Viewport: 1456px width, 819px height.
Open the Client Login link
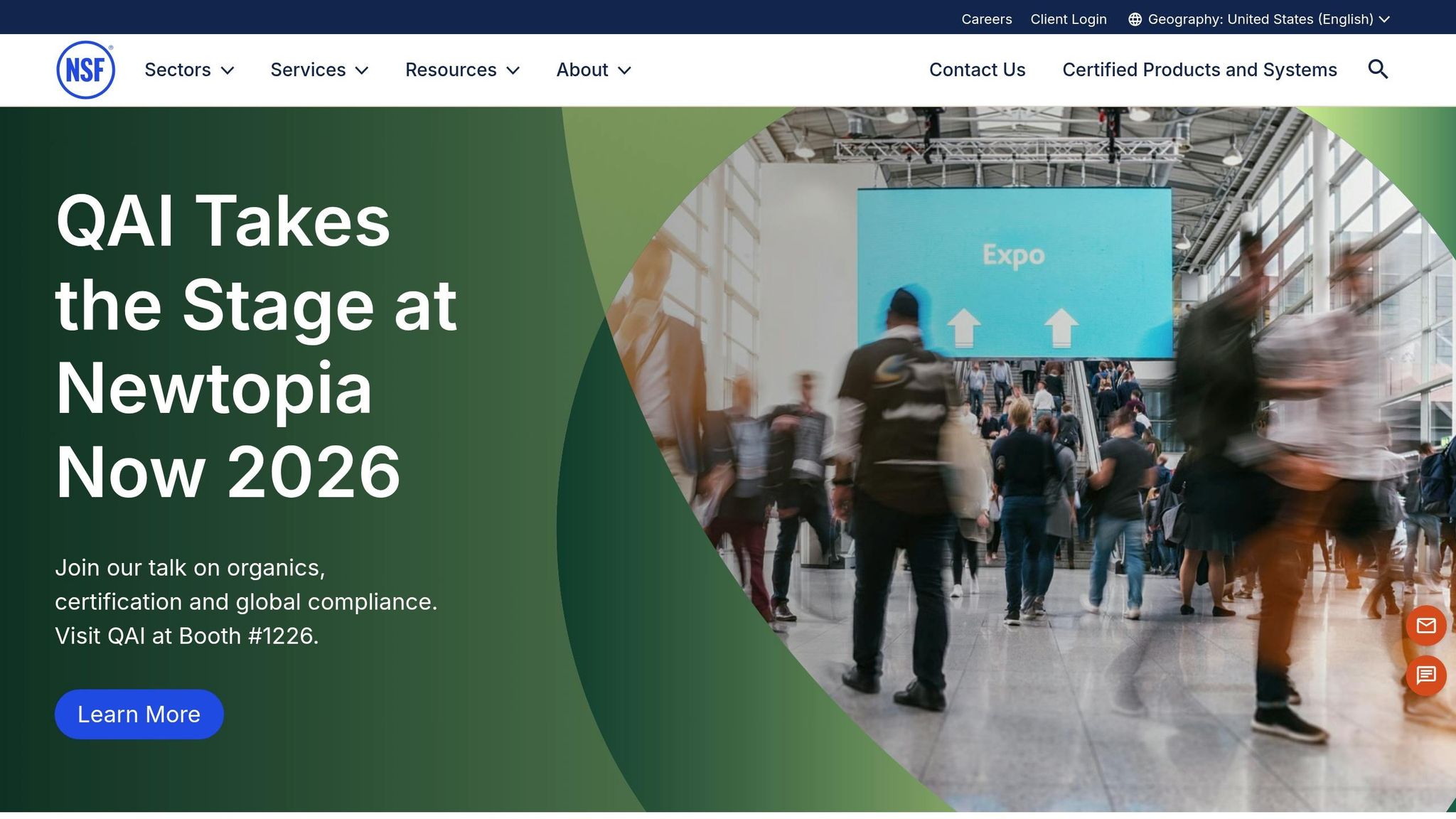click(x=1069, y=19)
